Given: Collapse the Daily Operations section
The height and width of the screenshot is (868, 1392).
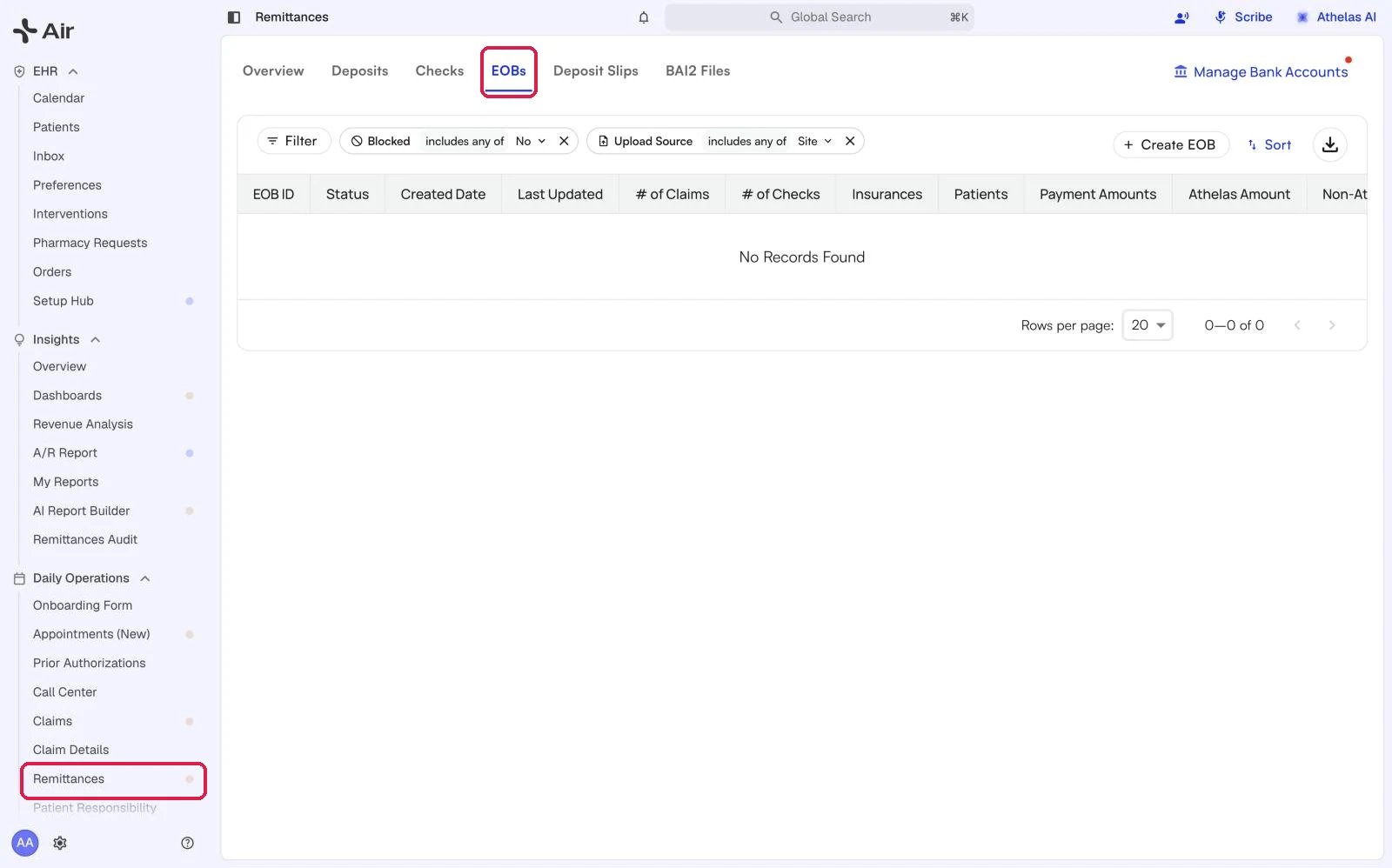Looking at the screenshot, I should tap(145, 578).
